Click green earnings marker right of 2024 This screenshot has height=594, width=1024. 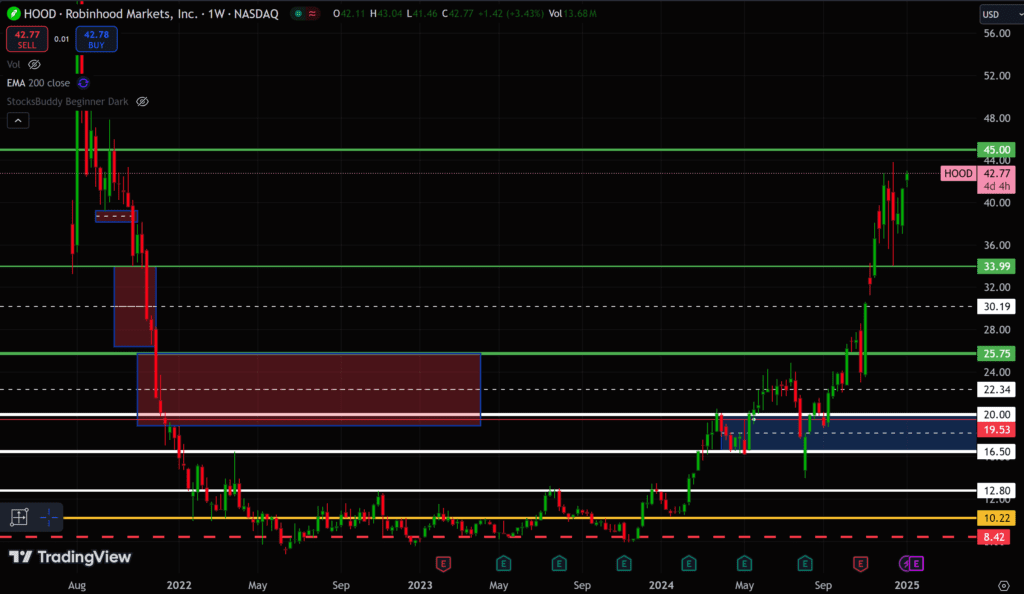pos(689,563)
